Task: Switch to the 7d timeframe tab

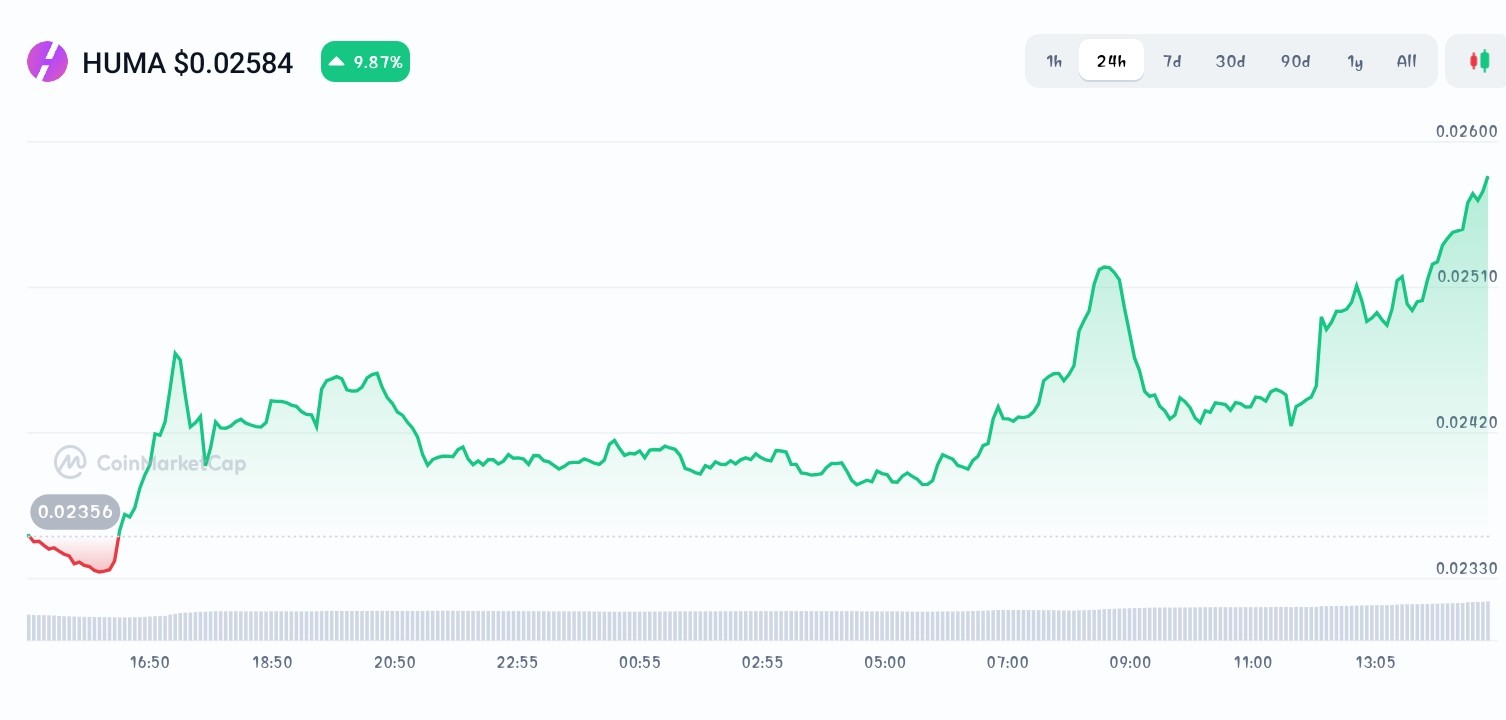Action: click(1171, 61)
